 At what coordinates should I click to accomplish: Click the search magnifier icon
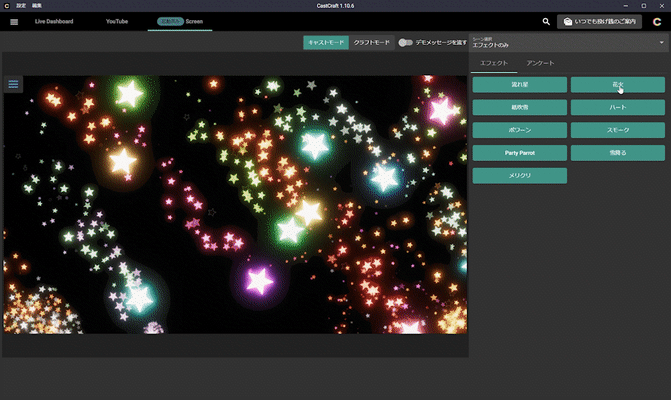(546, 21)
